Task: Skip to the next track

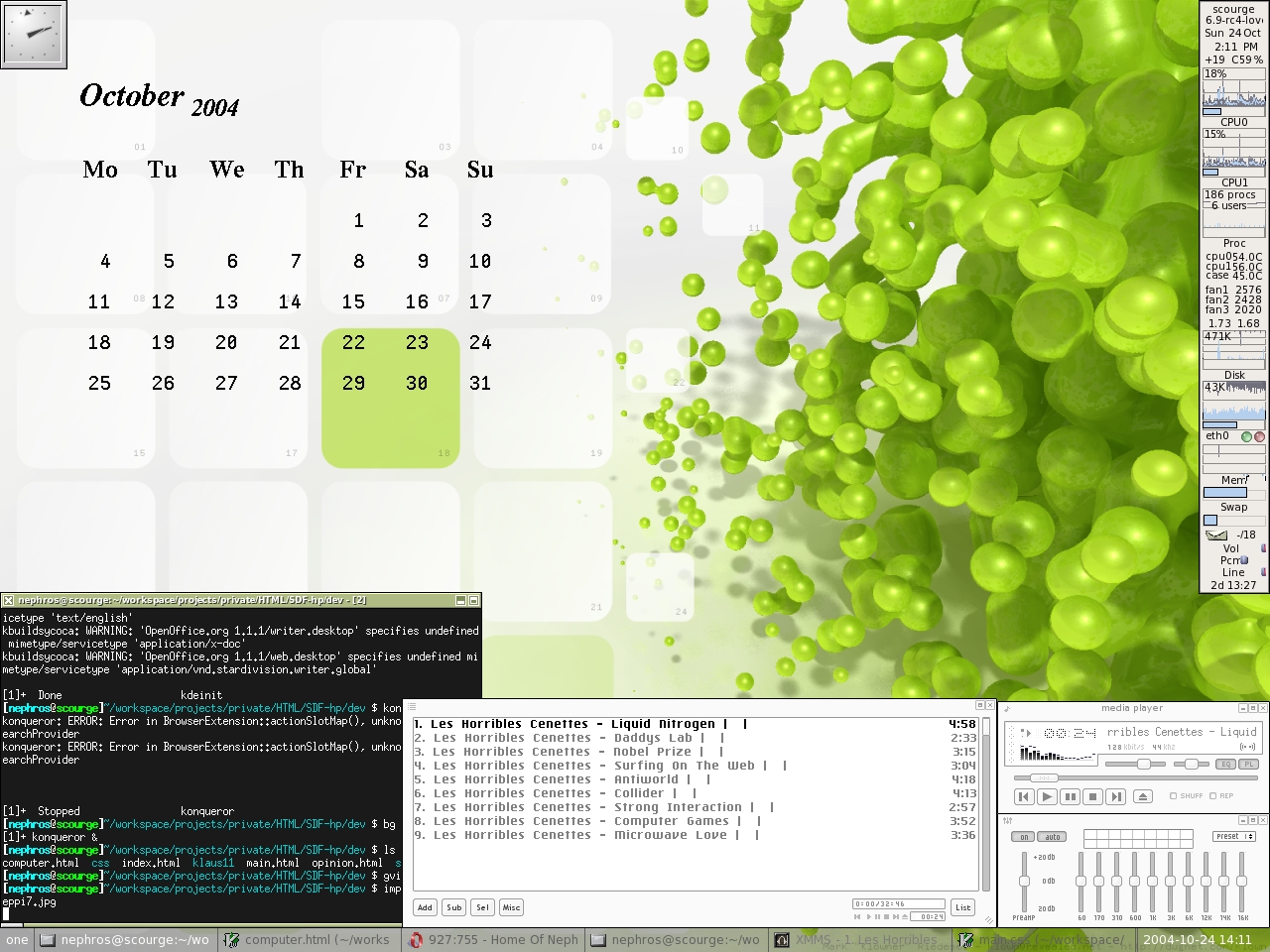Action: (1116, 796)
